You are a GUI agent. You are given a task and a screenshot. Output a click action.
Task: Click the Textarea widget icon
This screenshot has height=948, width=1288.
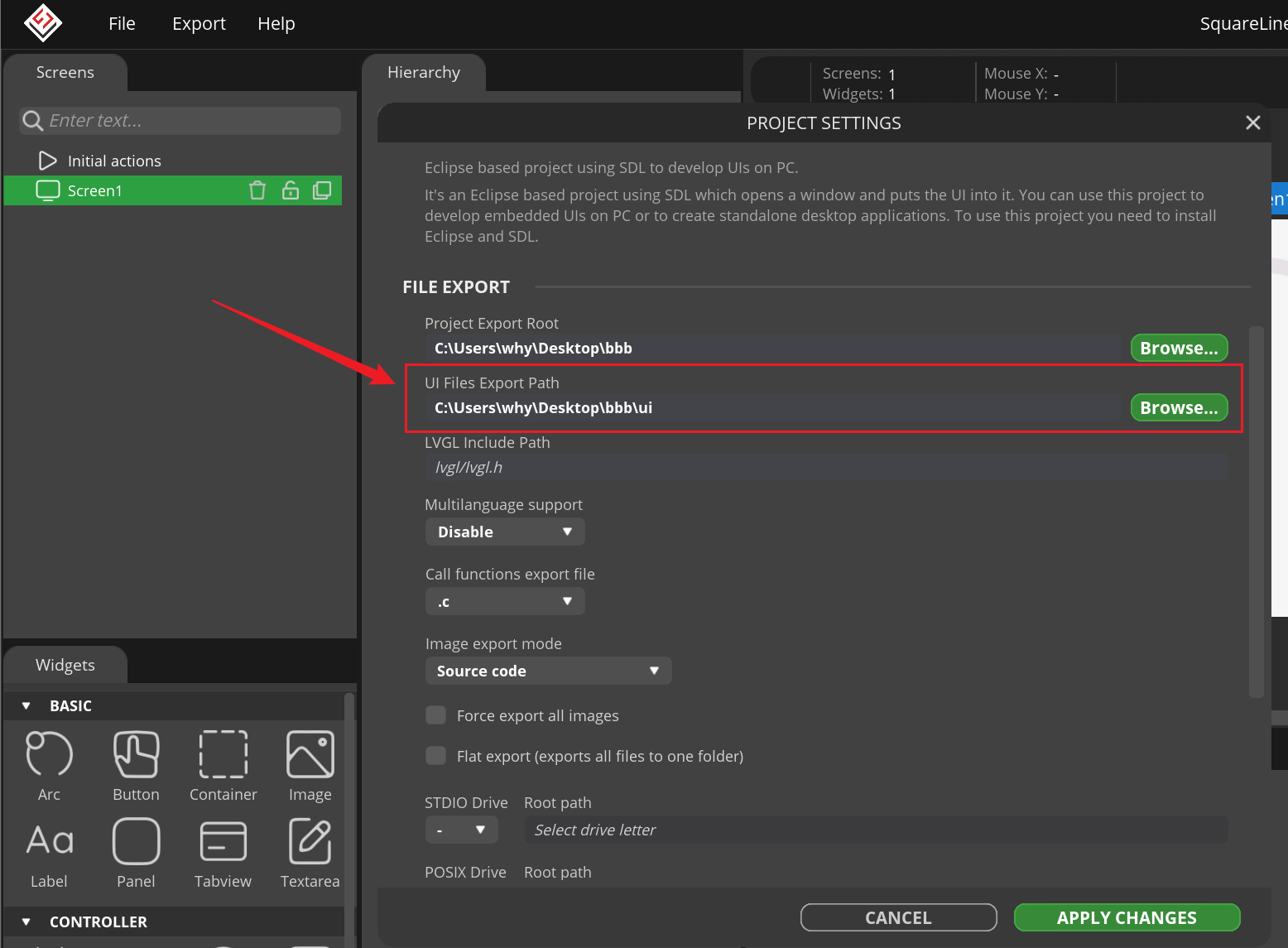pyautogui.click(x=310, y=841)
